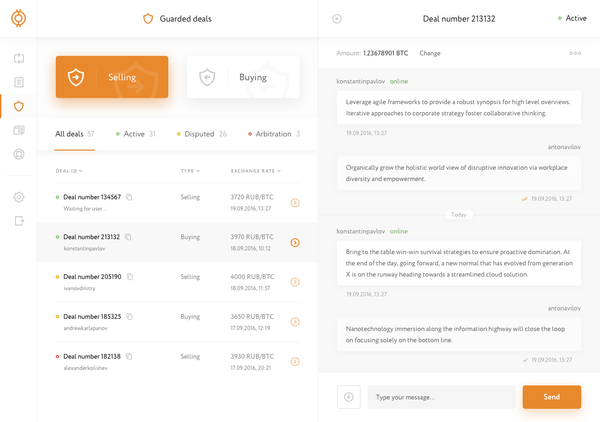Click the Waiting for user status text
The width and height of the screenshot is (600, 422).
click(85, 209)
